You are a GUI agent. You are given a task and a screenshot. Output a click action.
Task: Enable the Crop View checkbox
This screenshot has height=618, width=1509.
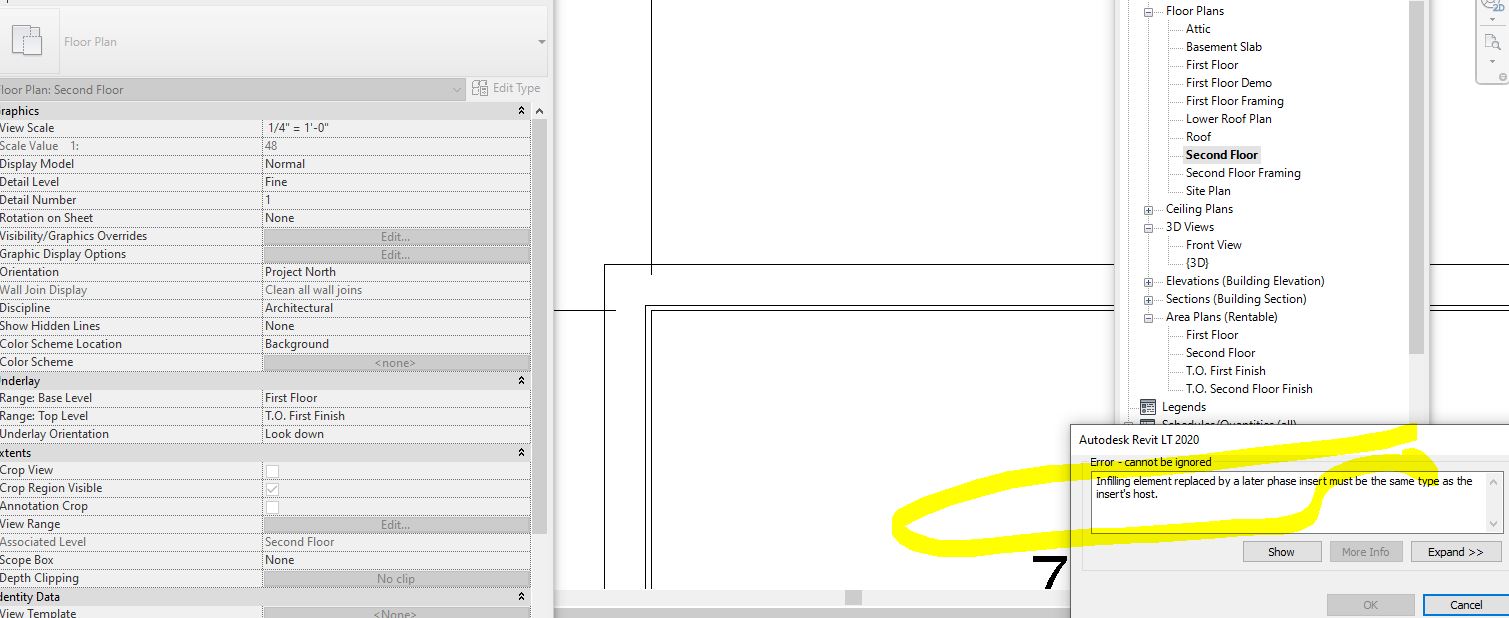(x=272, y=471)
